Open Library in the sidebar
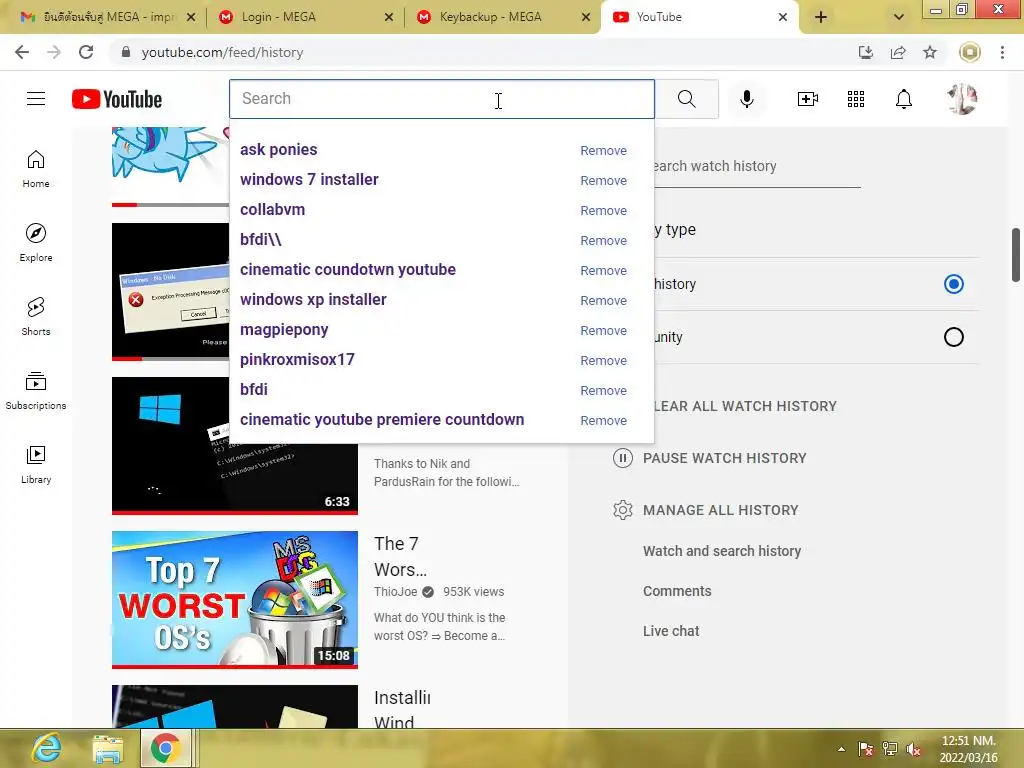This screenshot has height=768, width=1024. (x=36, y=464)
